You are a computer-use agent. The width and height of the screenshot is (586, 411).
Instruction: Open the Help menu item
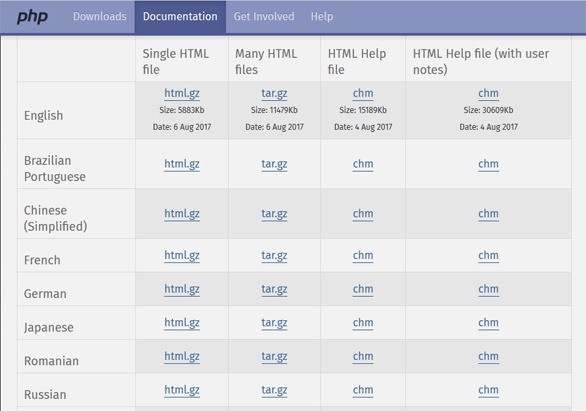click(x=322, y=16)
